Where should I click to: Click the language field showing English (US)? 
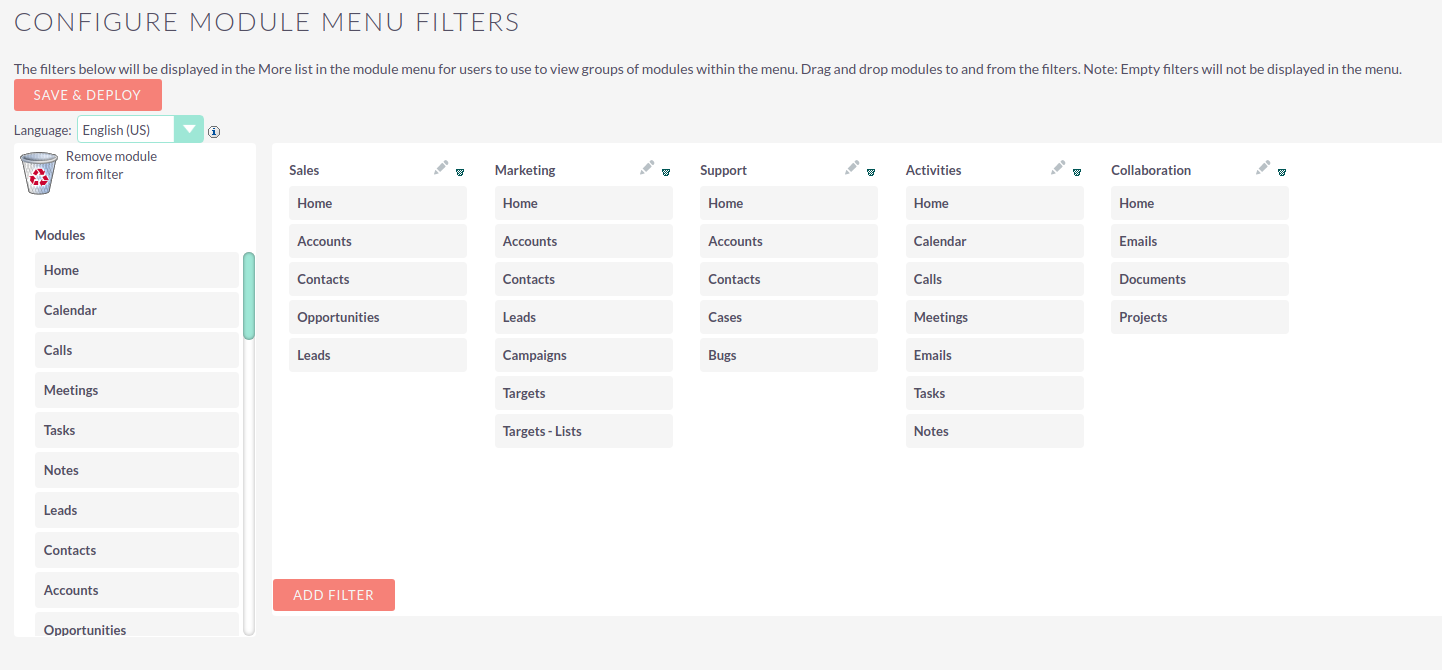click(x=125, y=129)
